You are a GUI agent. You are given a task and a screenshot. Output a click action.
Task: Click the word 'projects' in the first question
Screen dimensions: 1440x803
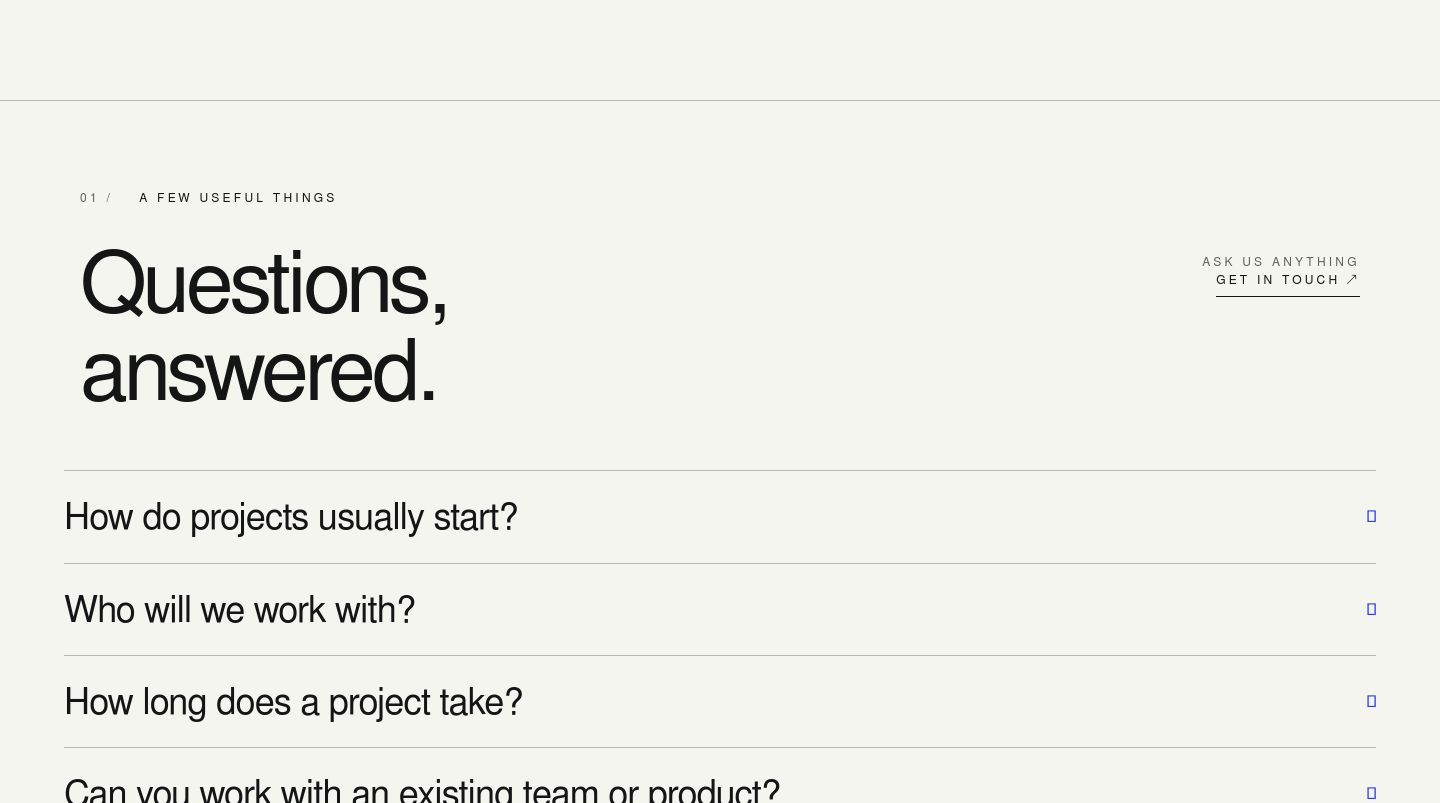(249, 518)
